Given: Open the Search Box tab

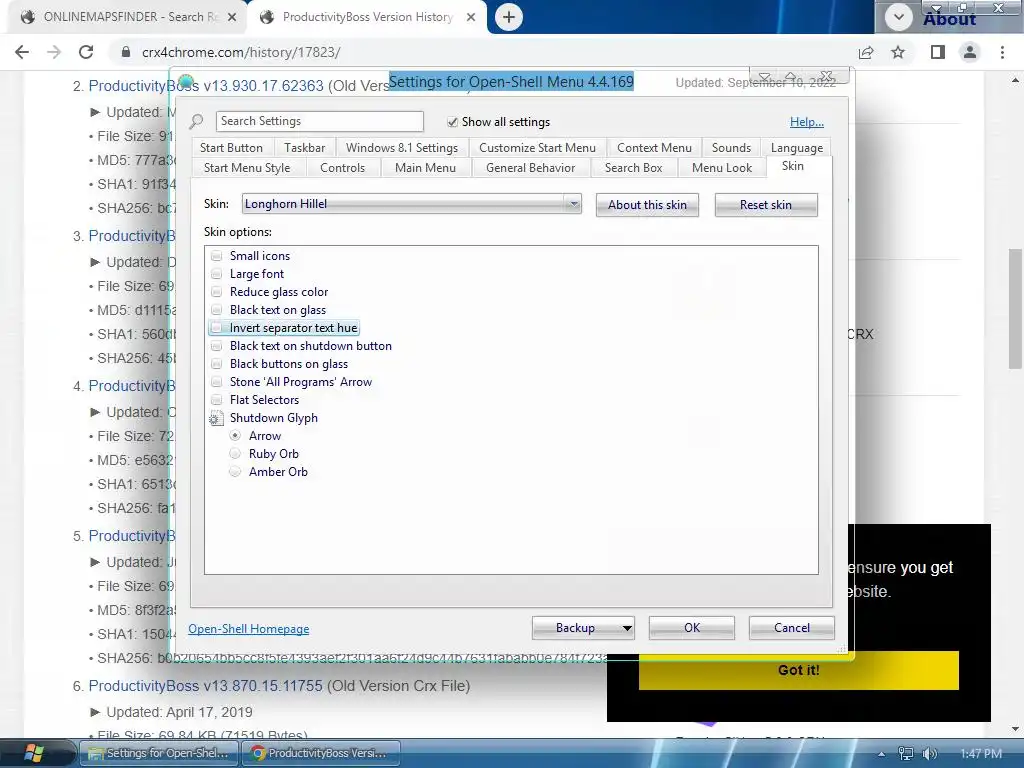Looking at the screenshot, I should pos(633,168).
